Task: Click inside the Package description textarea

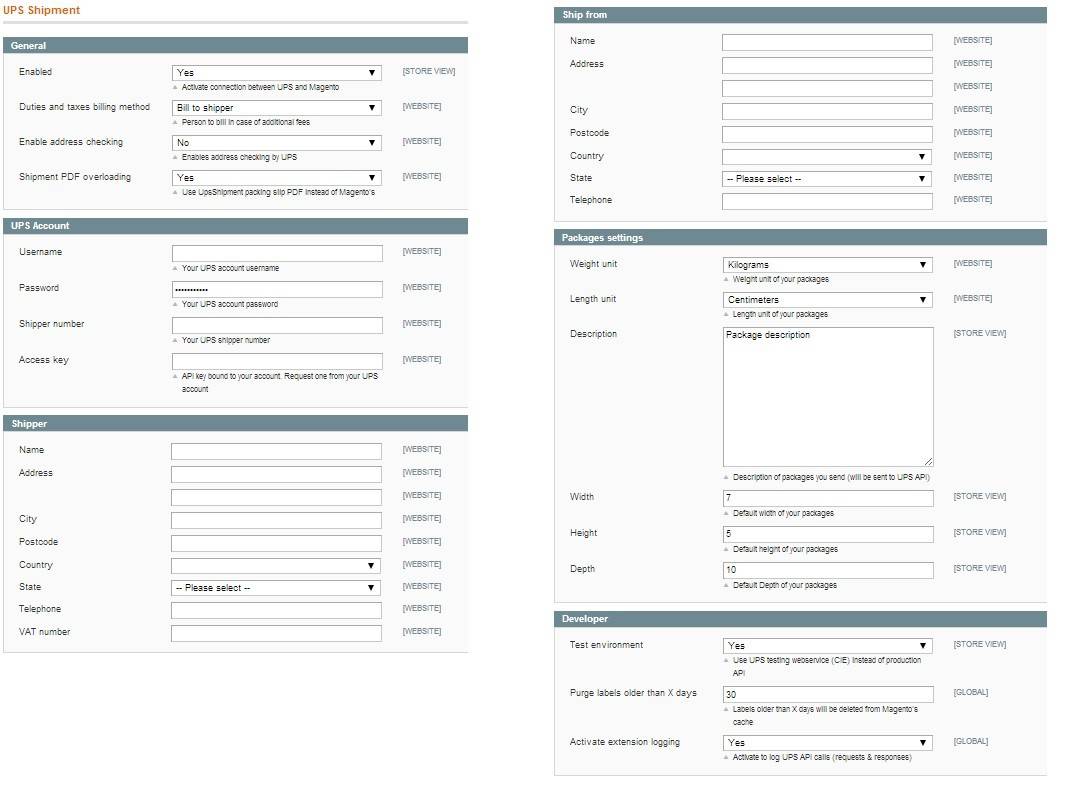Action: pyautogui.click(x=827, y=397)
